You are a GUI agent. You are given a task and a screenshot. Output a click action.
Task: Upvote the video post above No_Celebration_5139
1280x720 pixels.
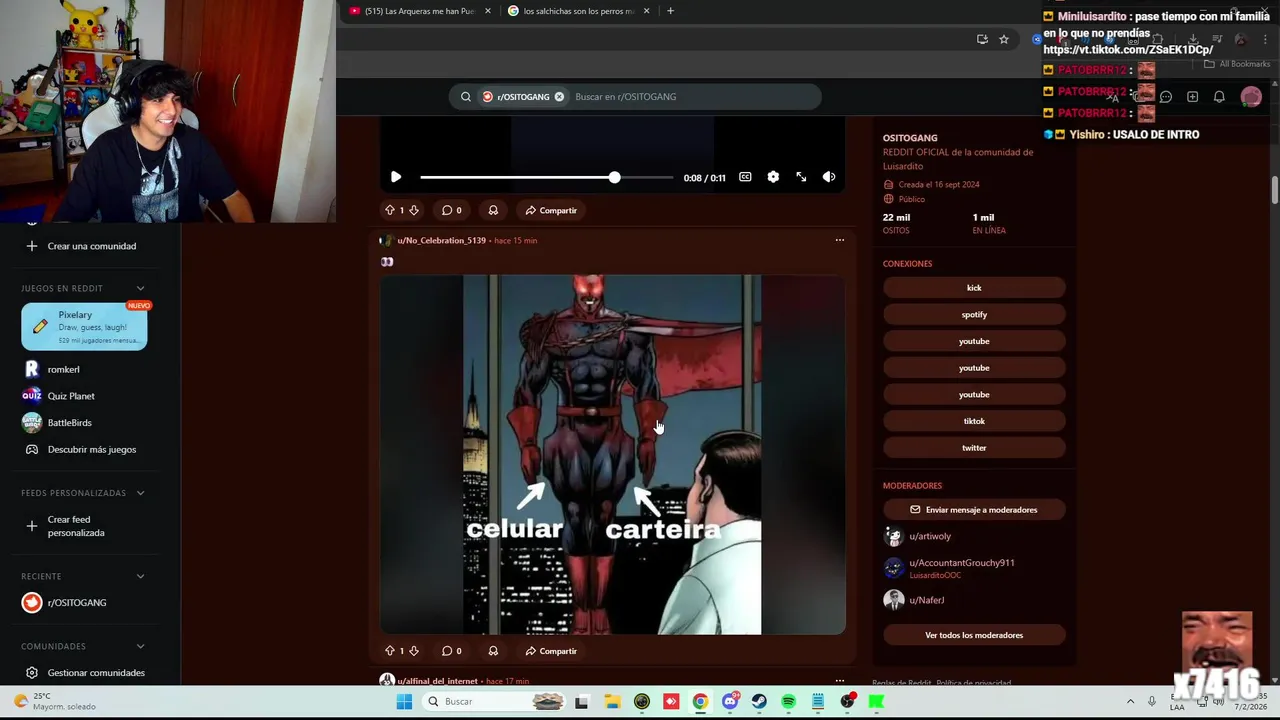coord(390,210)
